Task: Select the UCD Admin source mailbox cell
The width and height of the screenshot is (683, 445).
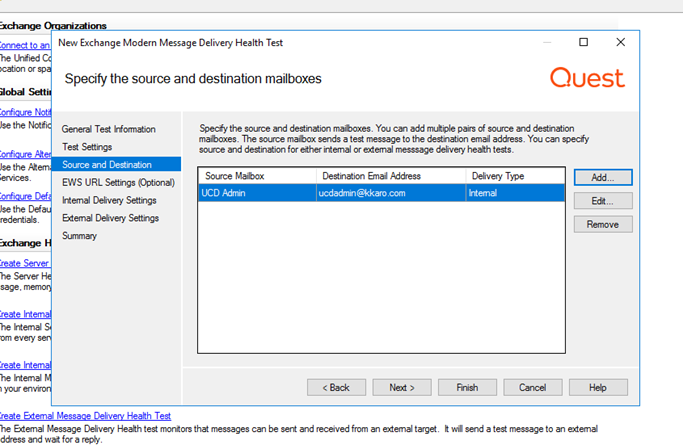Action: pyautogui.click(x=257, y=193)
